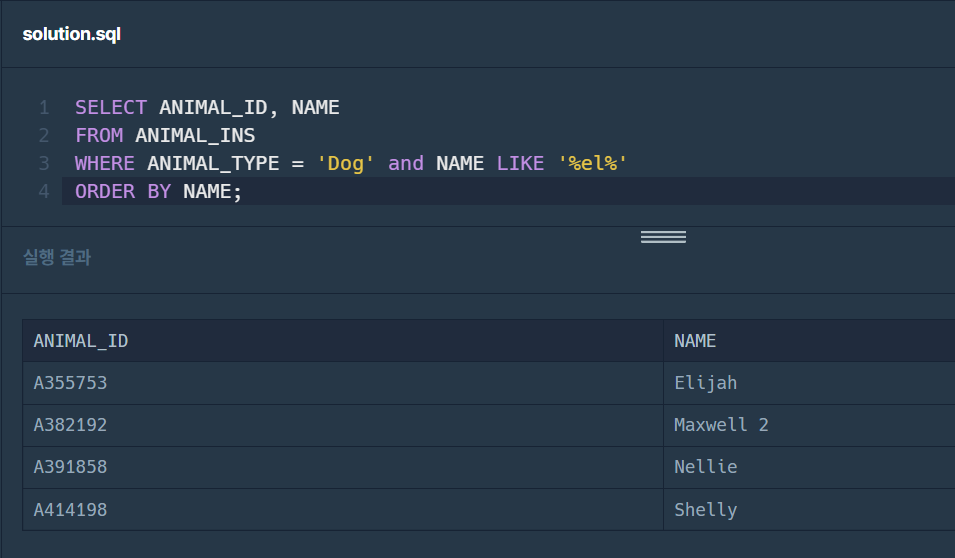Select the Shelly name cell
The image size is (955, 558).
coord(809,509)
